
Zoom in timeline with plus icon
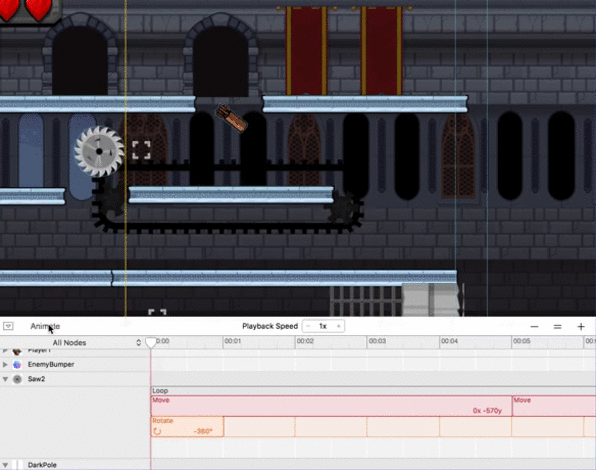click(581, 326)
